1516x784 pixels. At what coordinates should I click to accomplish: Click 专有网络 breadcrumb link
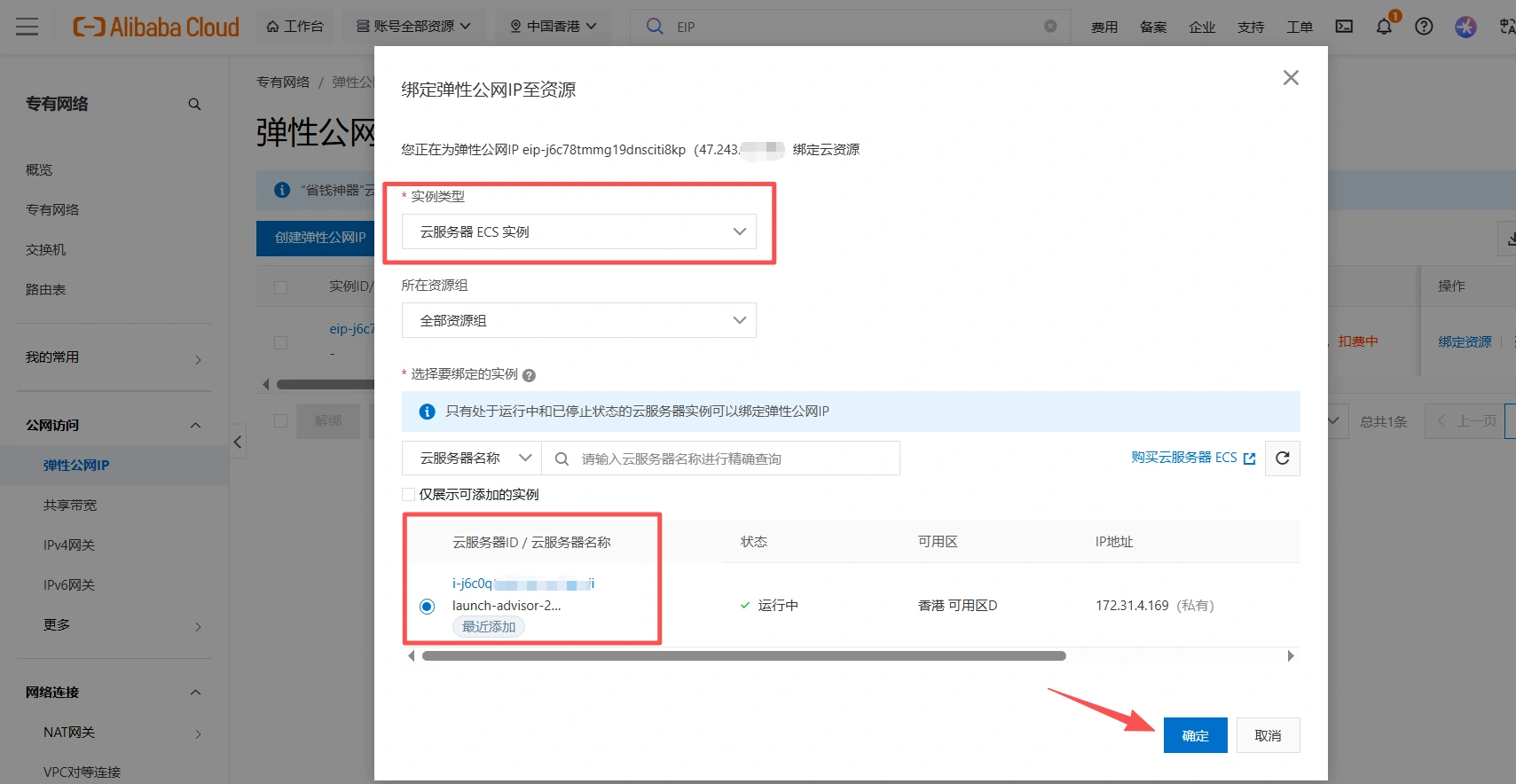tap(283, 82)
